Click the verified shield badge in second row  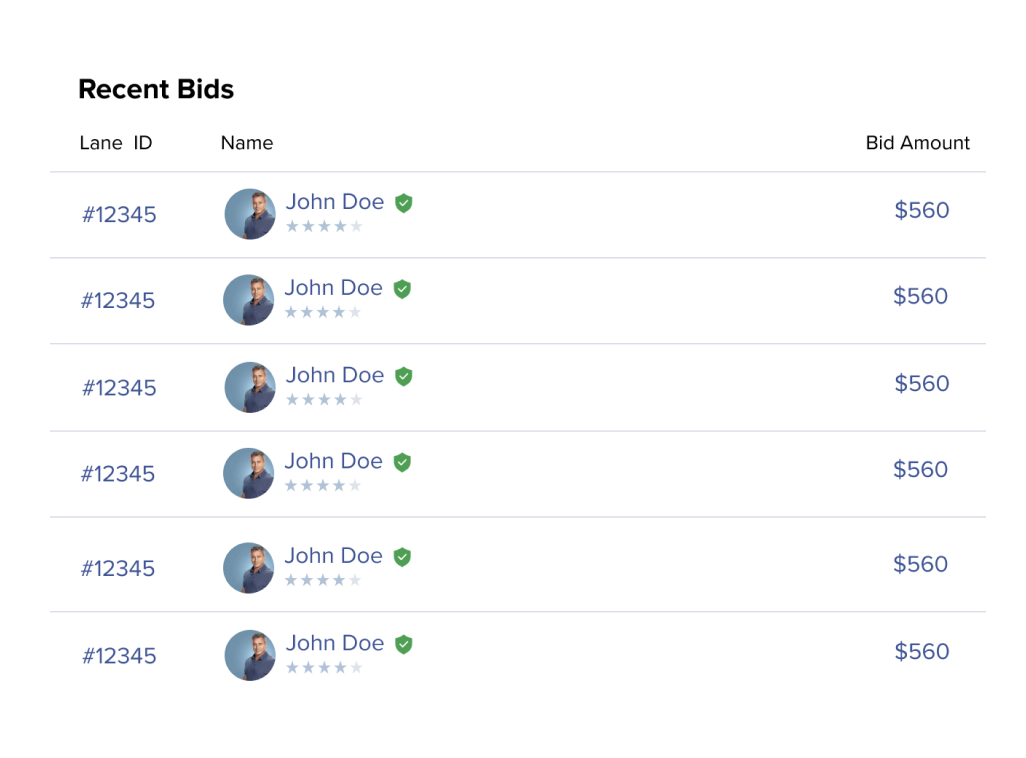(x=402, y=289)
